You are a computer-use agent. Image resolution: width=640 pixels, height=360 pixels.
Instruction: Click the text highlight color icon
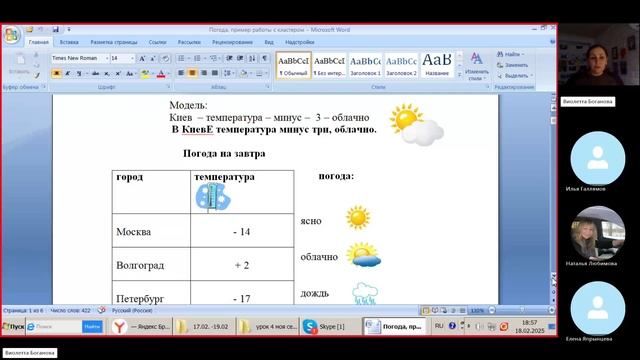tap(144, 73)
